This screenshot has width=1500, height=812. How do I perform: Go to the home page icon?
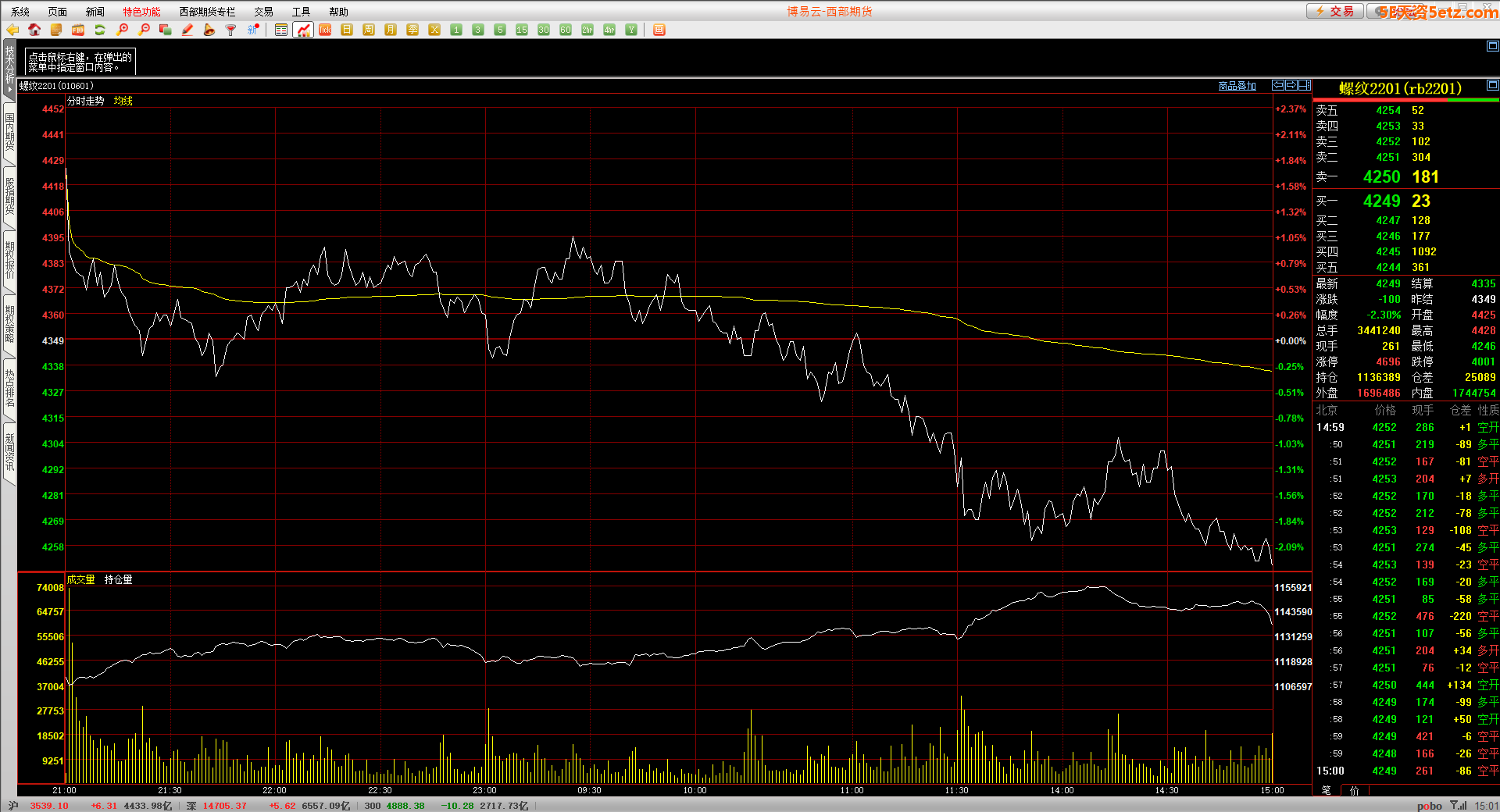click(34, 30)
